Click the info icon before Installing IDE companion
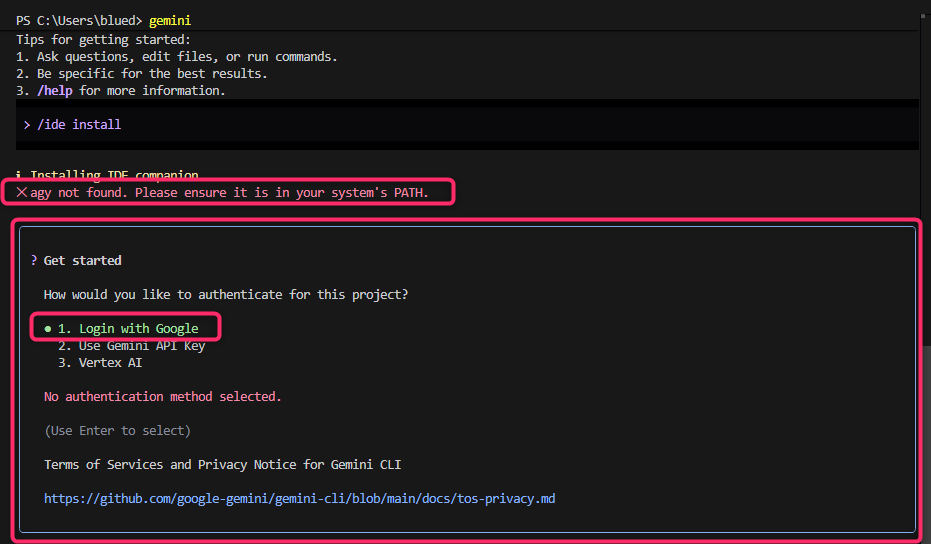931x544 pixels. 20,175
